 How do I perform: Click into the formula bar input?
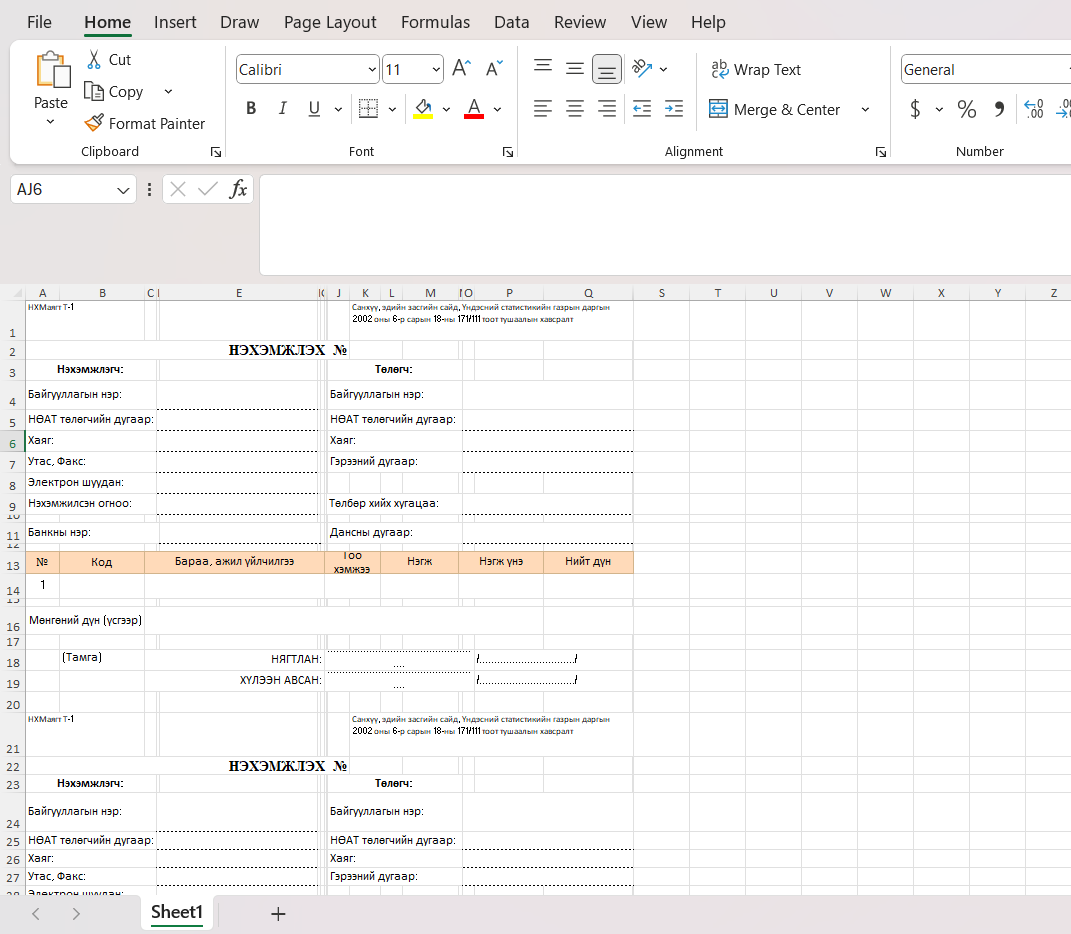point(665,225)
